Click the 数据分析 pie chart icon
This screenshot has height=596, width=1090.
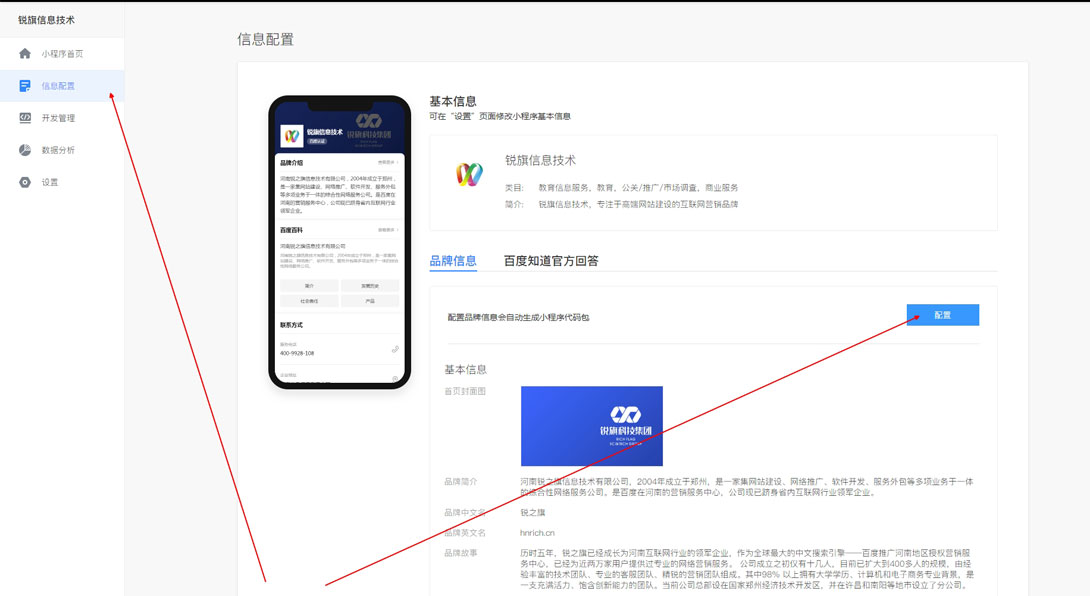25,150
